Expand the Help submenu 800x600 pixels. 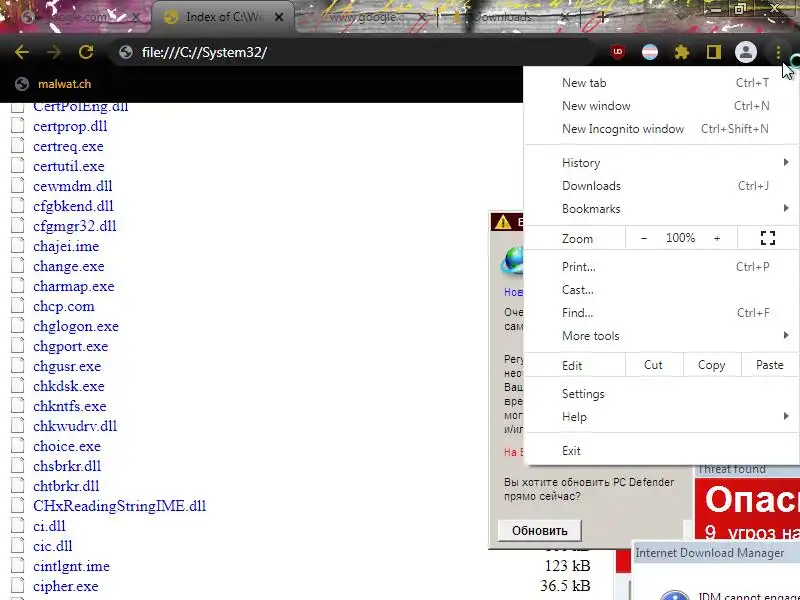click(x=662, y=417)
